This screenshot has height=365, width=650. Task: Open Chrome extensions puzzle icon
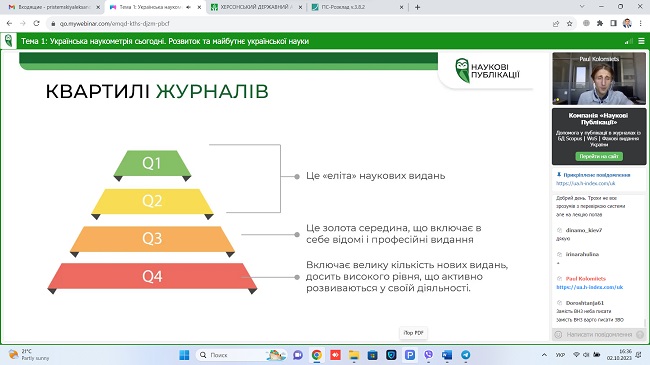click(x=600, y=24)
